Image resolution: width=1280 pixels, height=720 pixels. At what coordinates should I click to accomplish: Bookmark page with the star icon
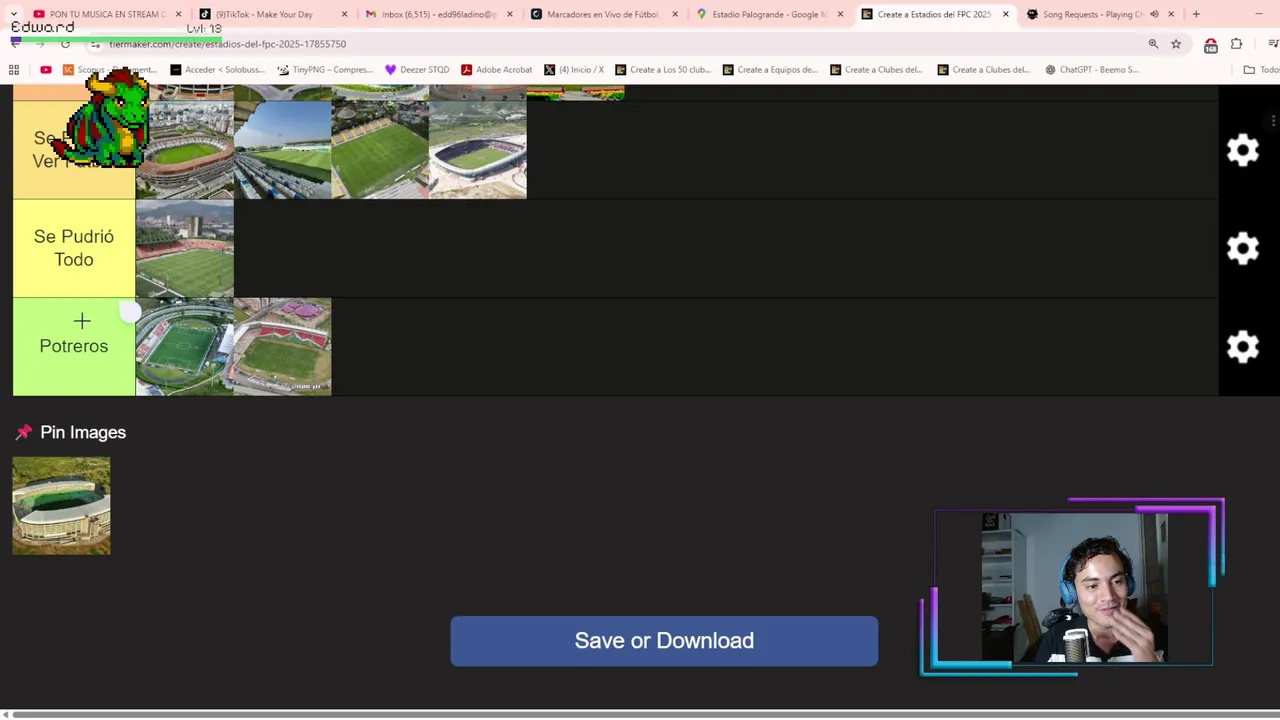1176,44
